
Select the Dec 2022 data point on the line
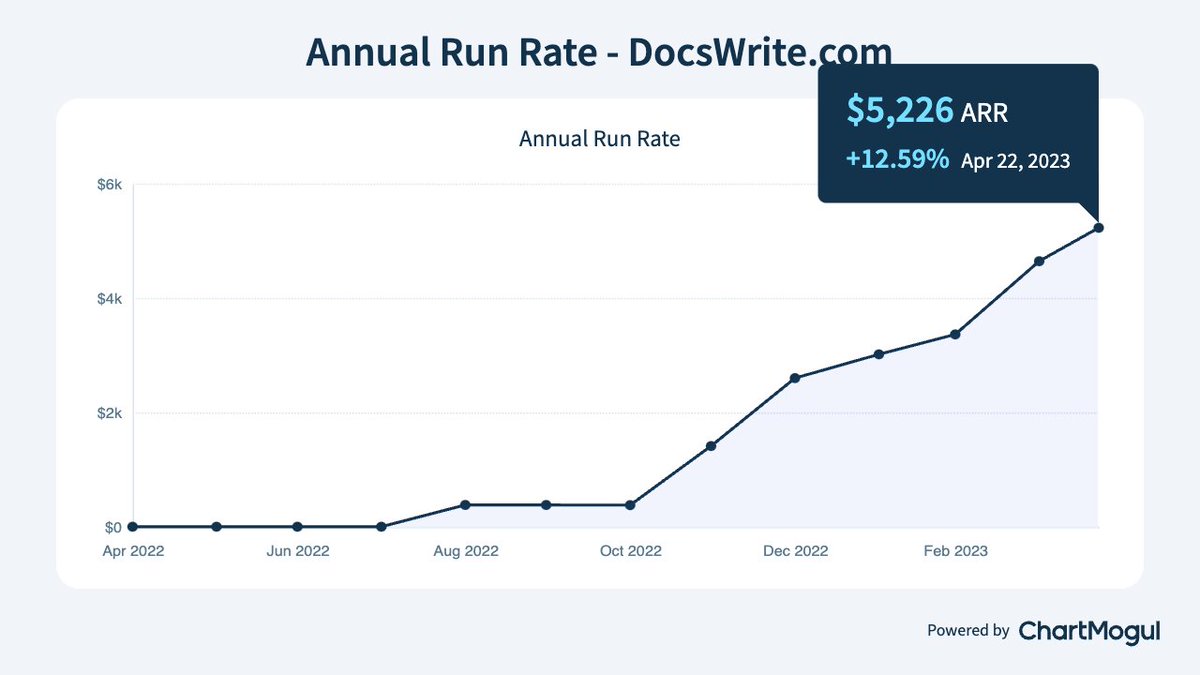coord(794,378)
